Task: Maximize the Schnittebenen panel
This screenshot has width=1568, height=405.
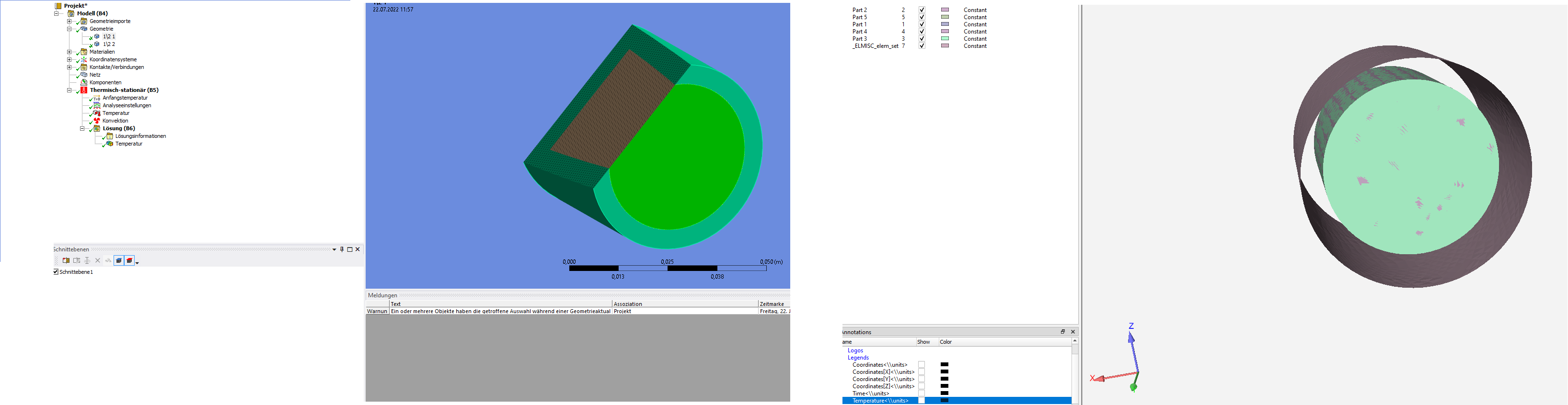Action: [350, 249]
